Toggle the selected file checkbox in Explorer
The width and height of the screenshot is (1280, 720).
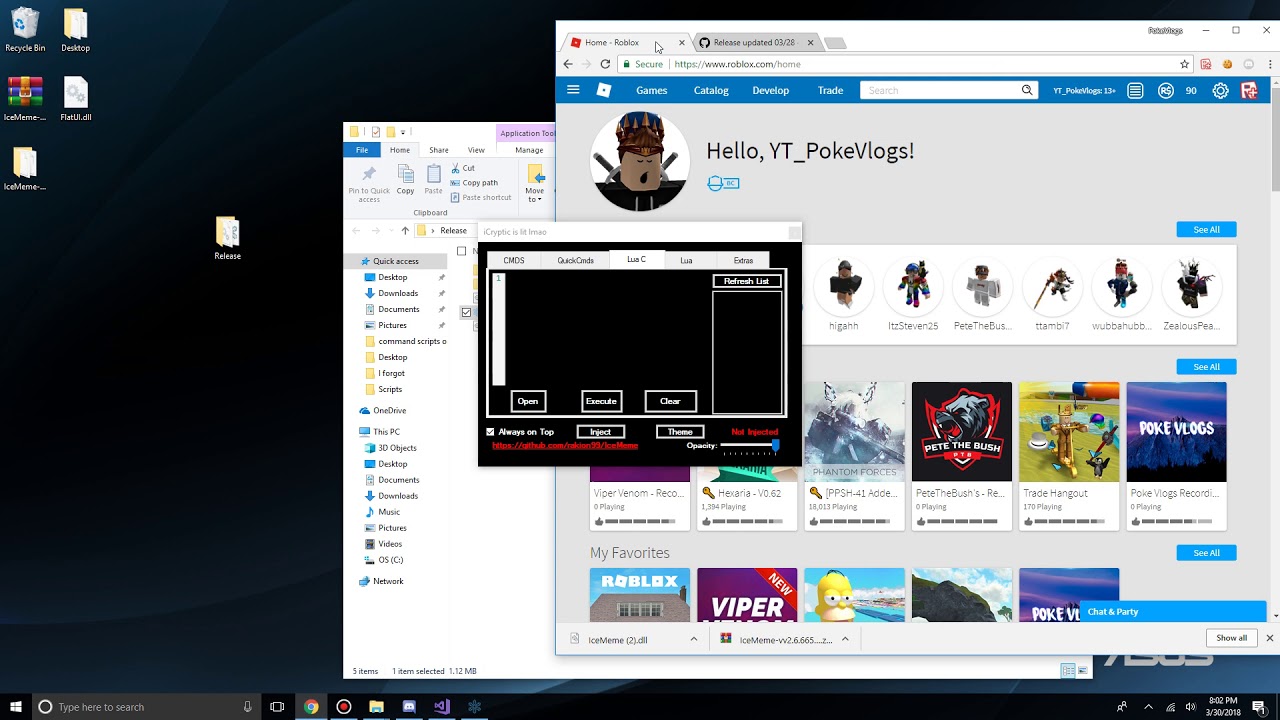[x=466, y=312]
